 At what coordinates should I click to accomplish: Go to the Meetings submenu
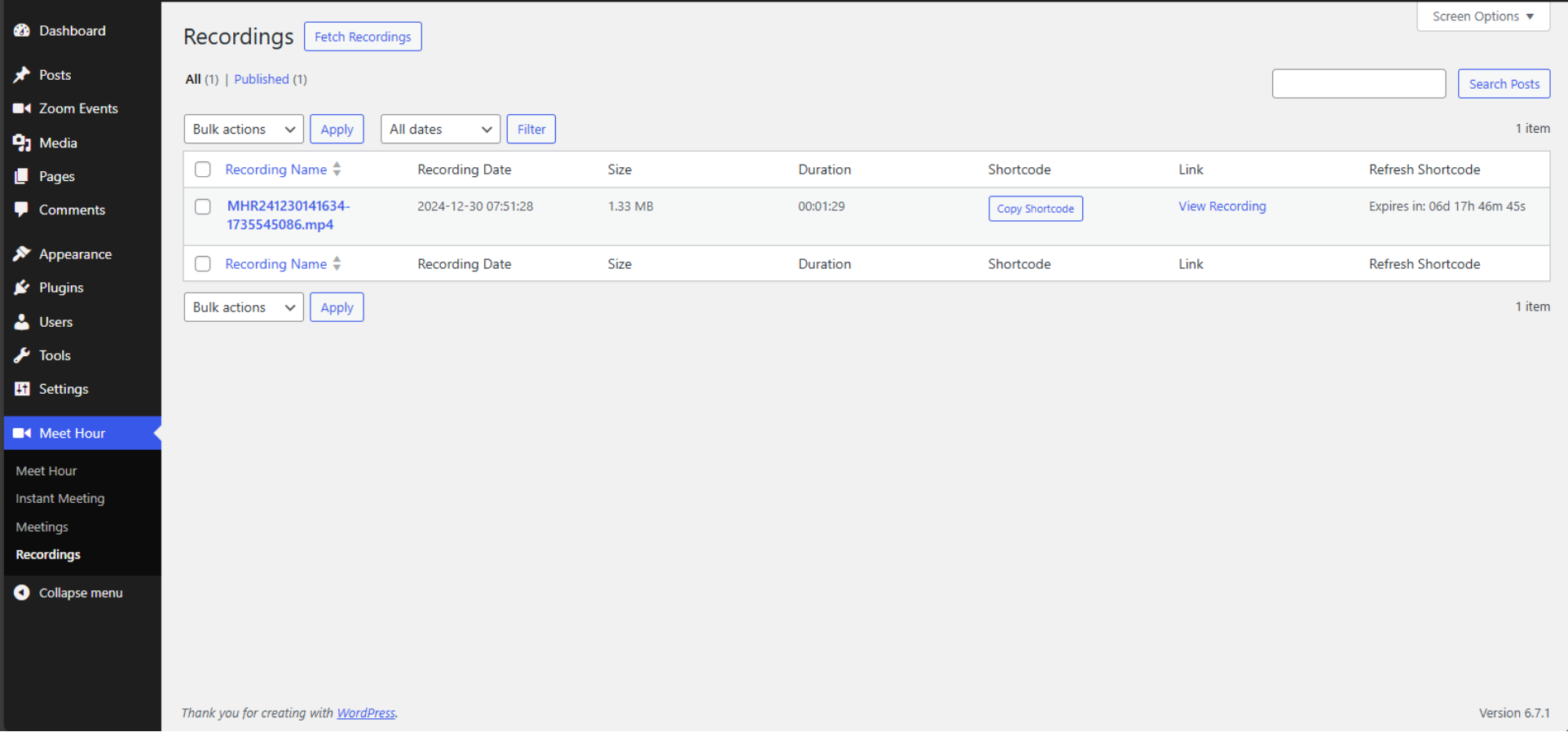coord(42,527)
